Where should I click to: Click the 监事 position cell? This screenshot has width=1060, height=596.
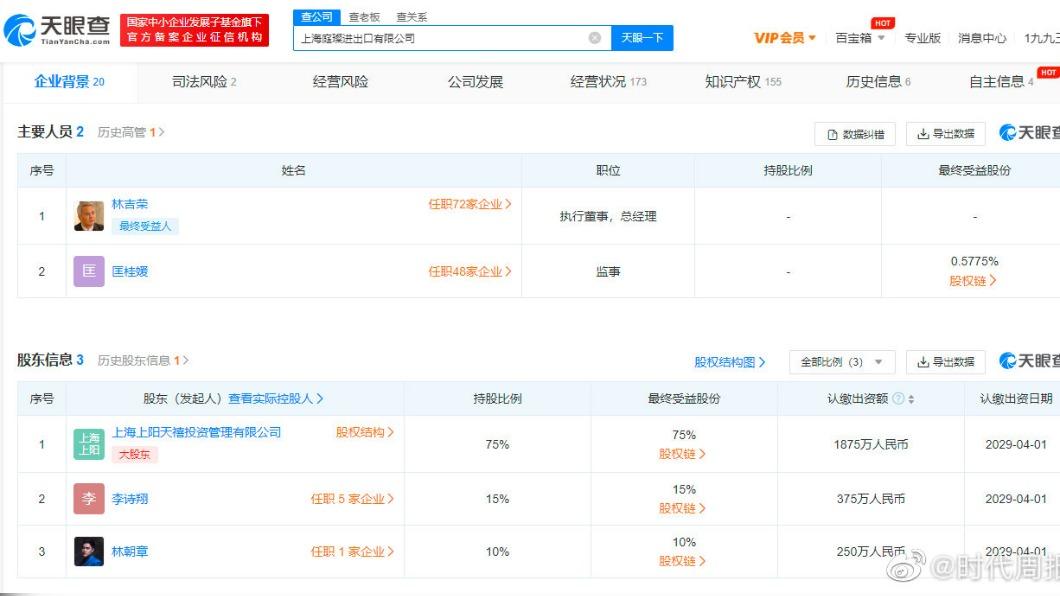608,272
